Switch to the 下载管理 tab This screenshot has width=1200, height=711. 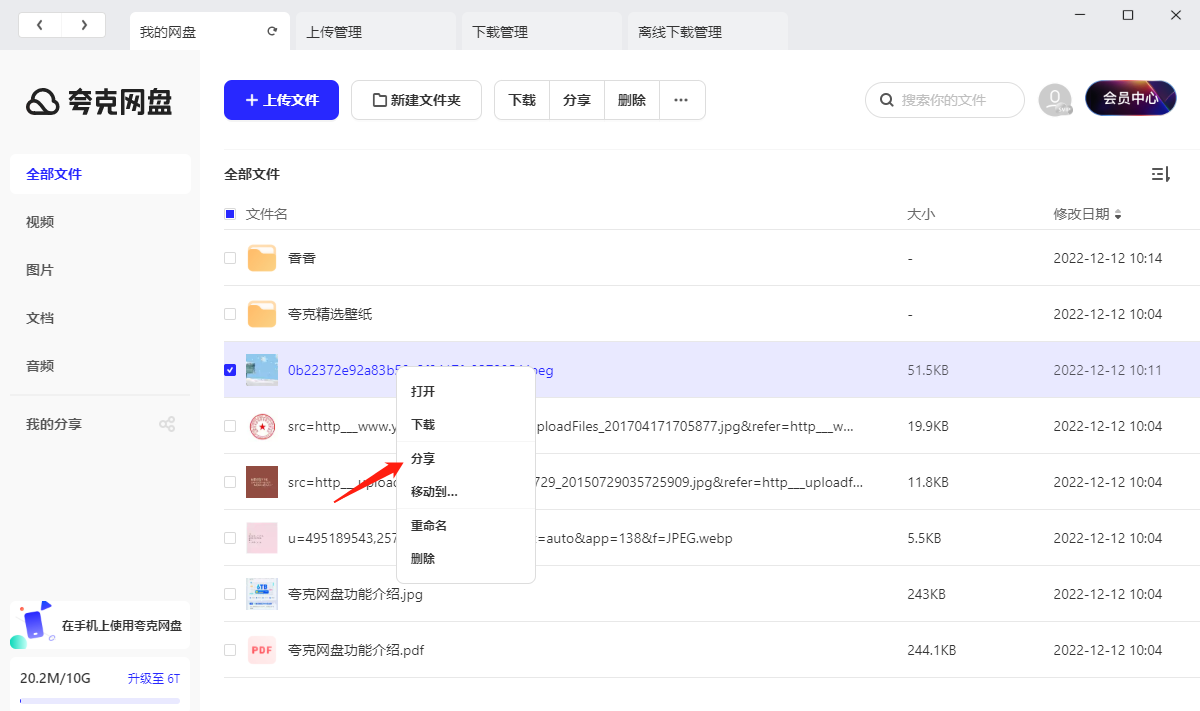click(x=540, y=31)
